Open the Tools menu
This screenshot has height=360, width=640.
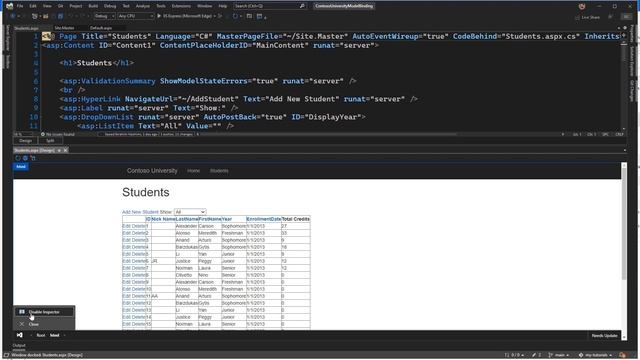[x=161, y=6]
